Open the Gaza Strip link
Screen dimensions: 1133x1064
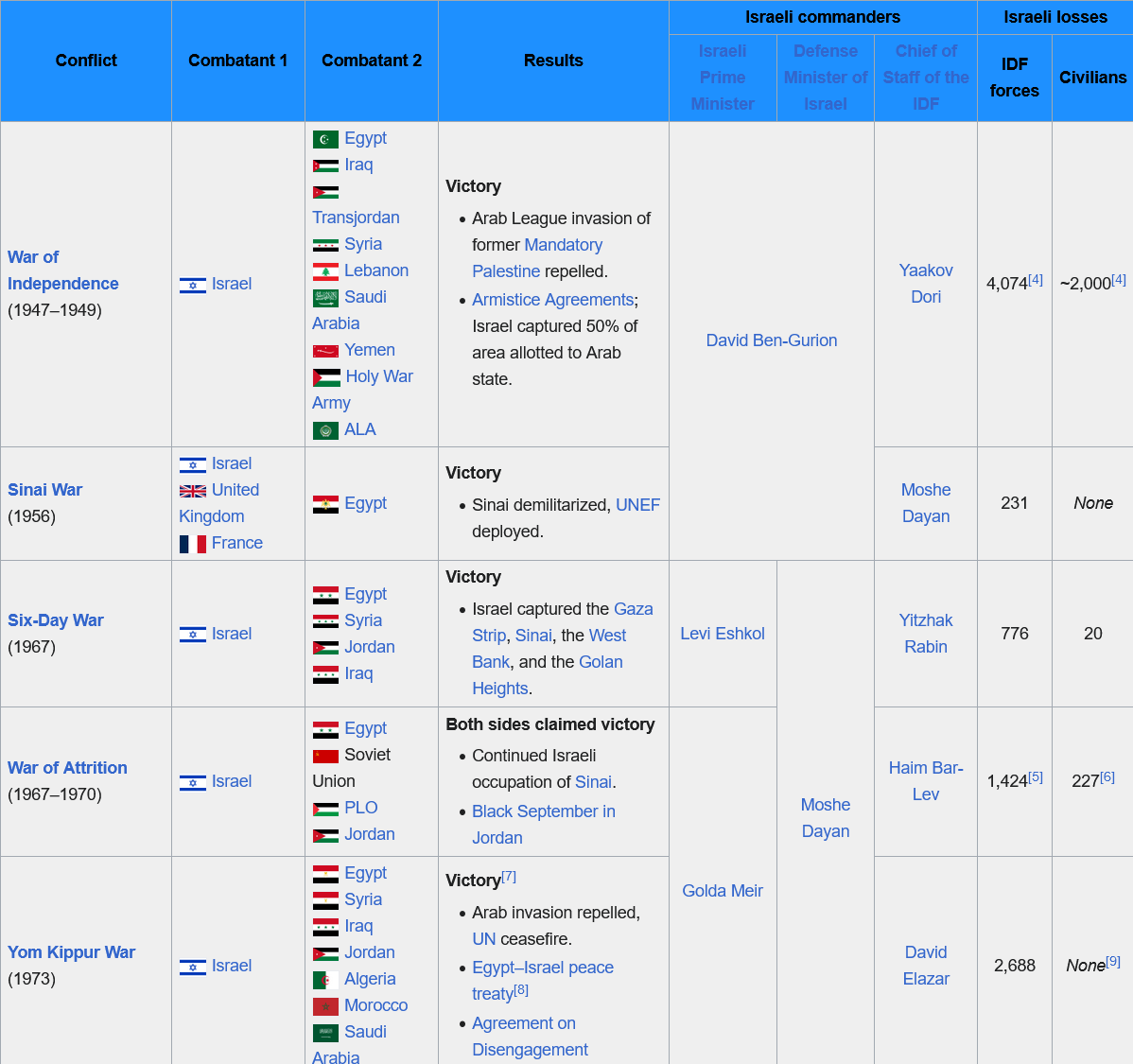point(562,622)
